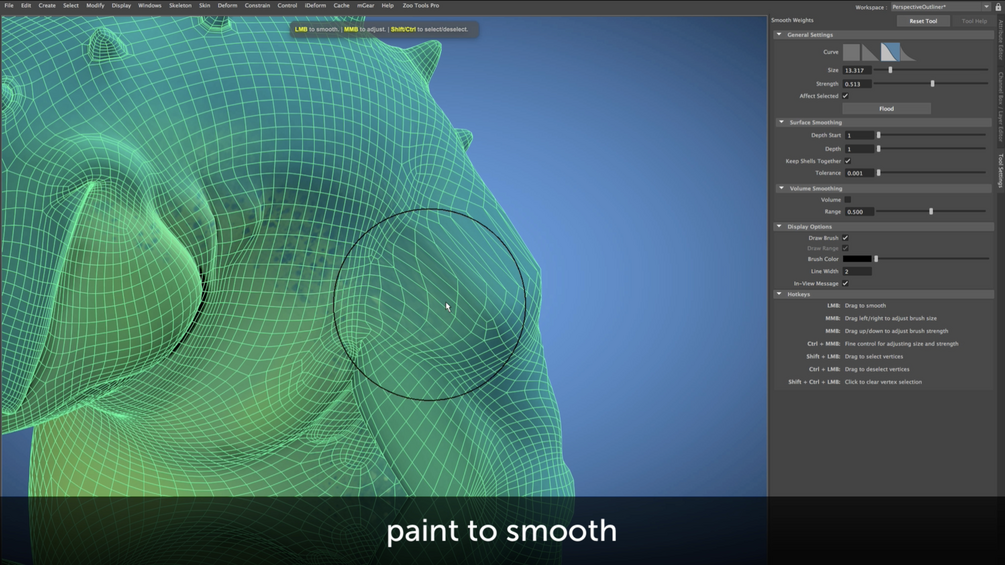Click the Depth Start slider handle
This screenshot has height=565, width=1005.
pos(879,135)
